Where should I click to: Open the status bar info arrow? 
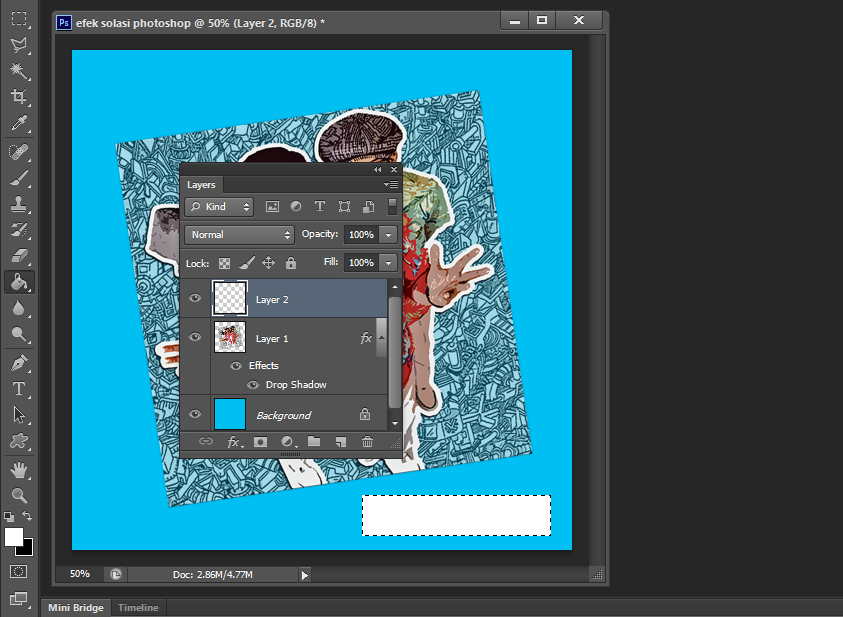pyautogui.click(x=305, y=575)
